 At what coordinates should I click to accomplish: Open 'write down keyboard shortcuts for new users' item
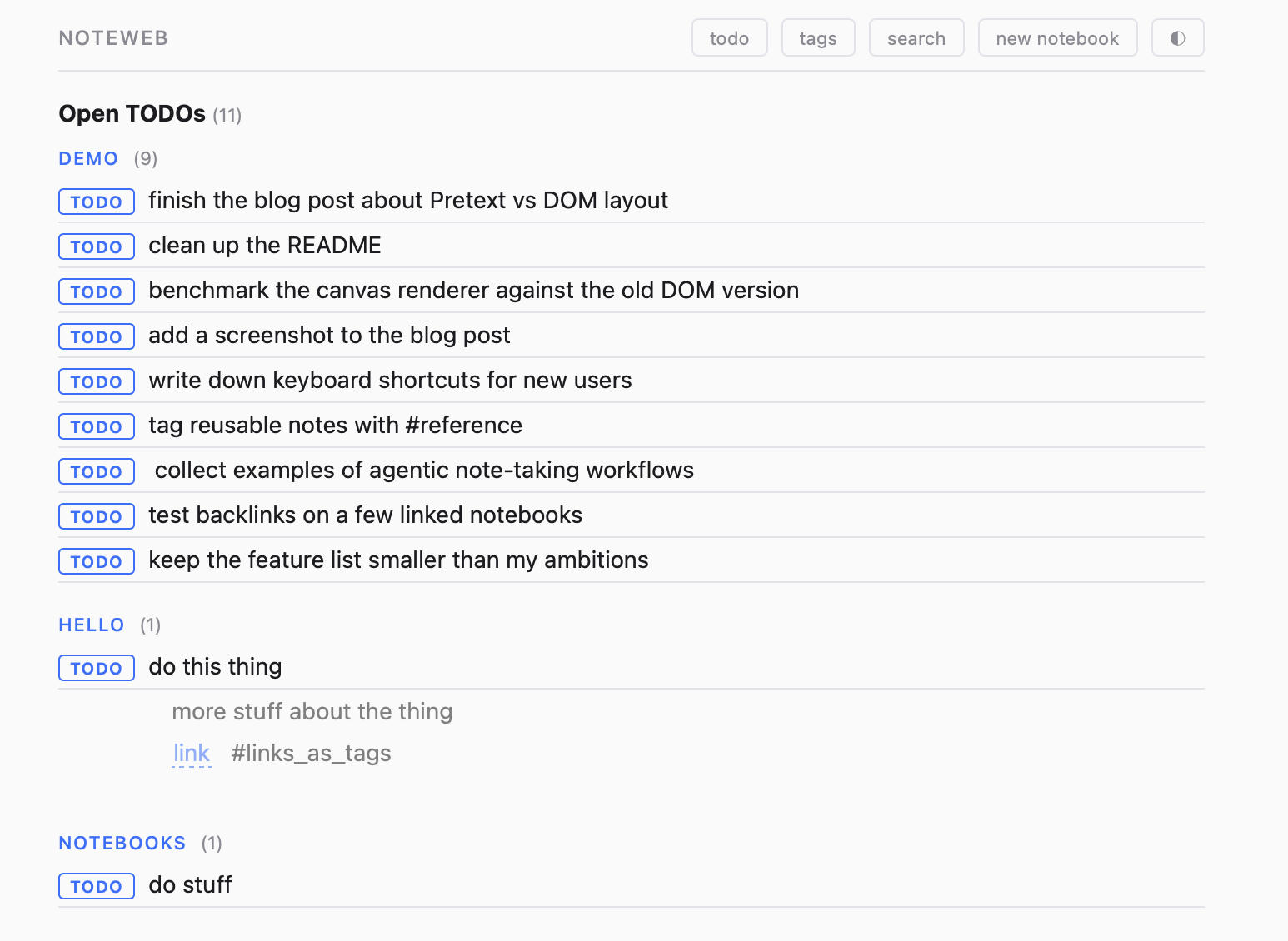point(390,380)
